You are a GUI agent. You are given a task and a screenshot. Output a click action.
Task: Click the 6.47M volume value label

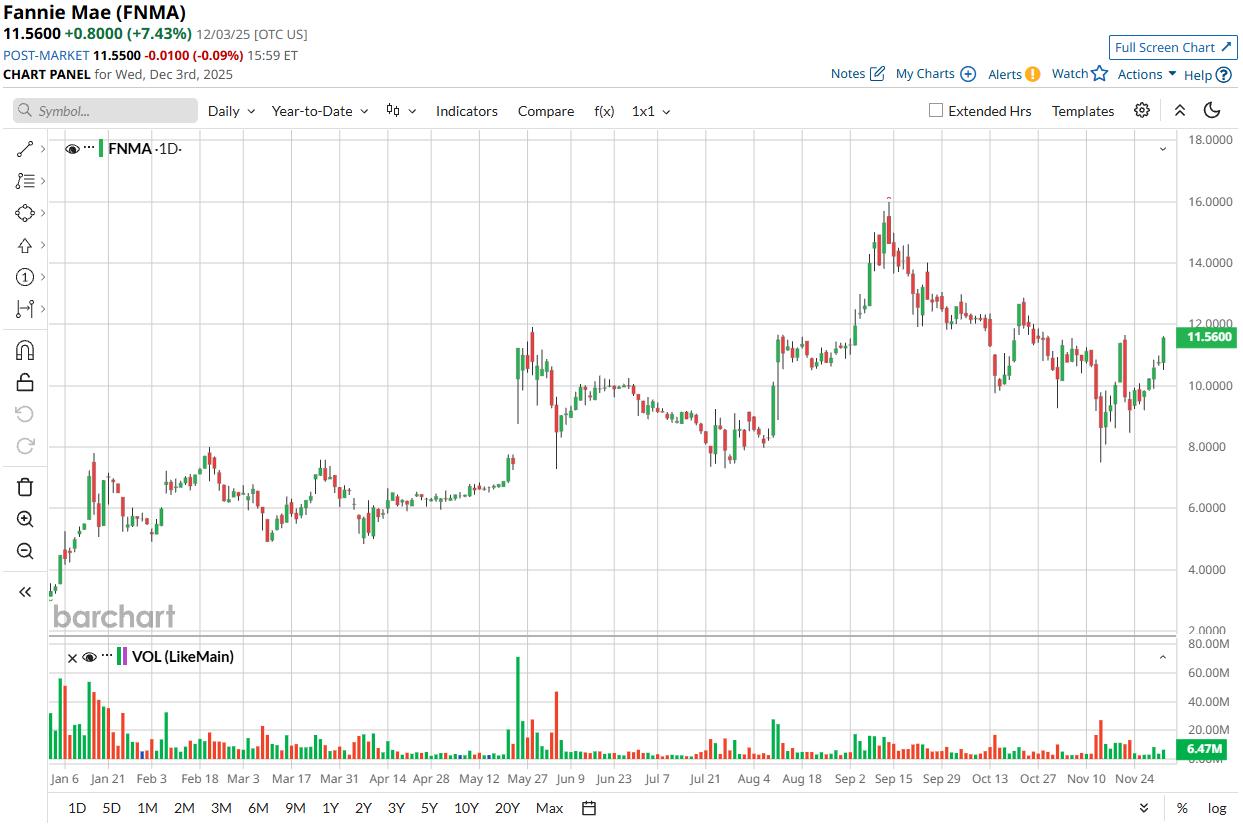1202,749
